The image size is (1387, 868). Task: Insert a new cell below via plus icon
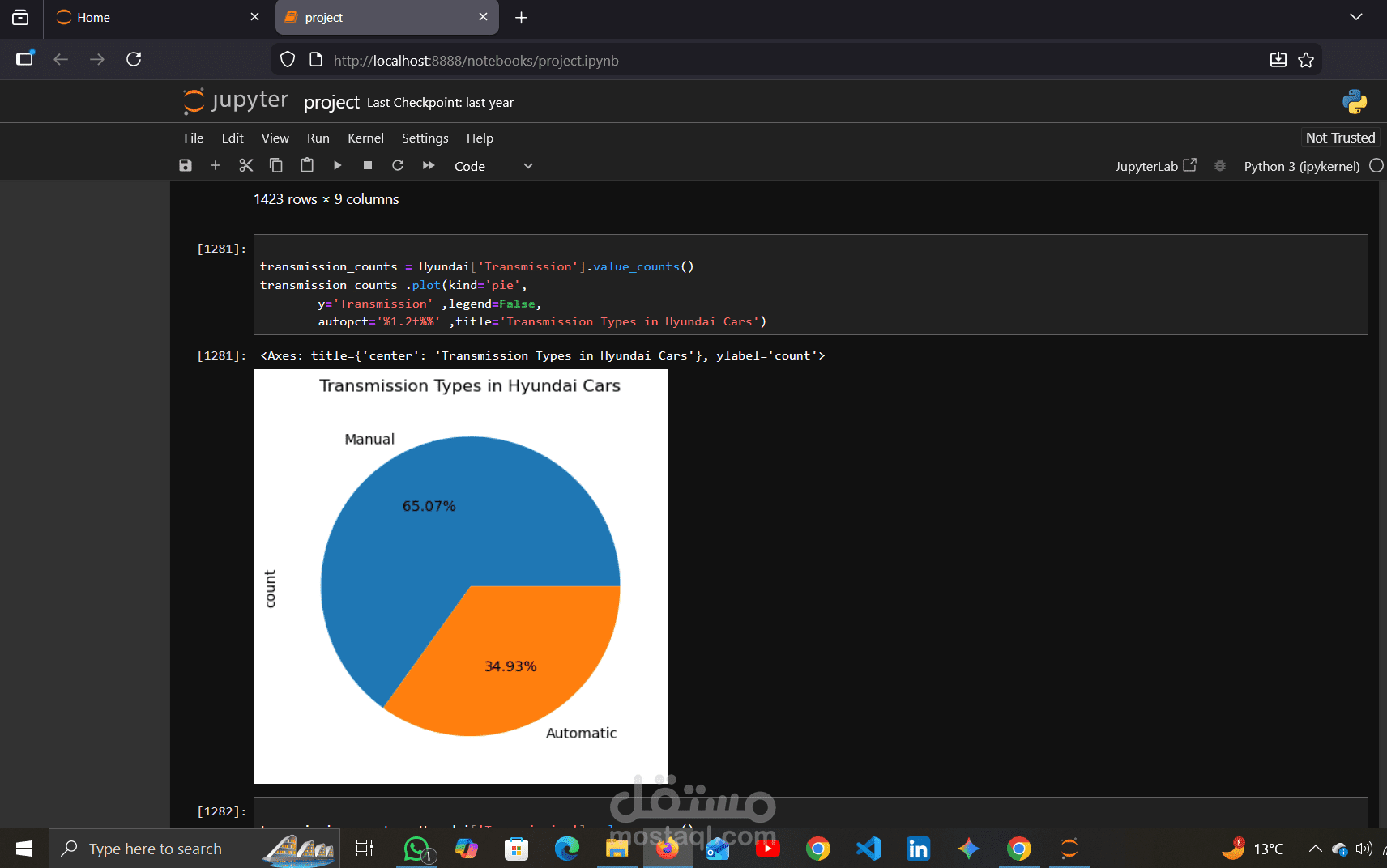[216, 165]
